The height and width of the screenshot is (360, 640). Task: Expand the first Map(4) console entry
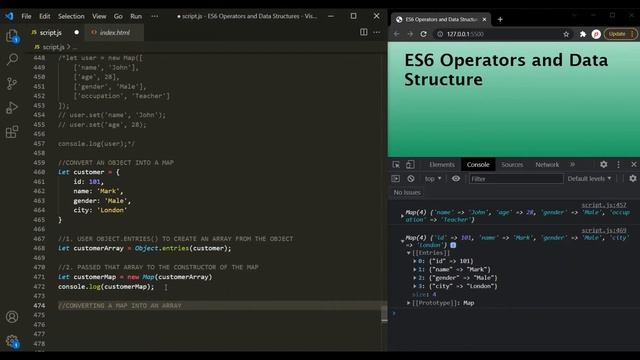click(x=402, y=216)
